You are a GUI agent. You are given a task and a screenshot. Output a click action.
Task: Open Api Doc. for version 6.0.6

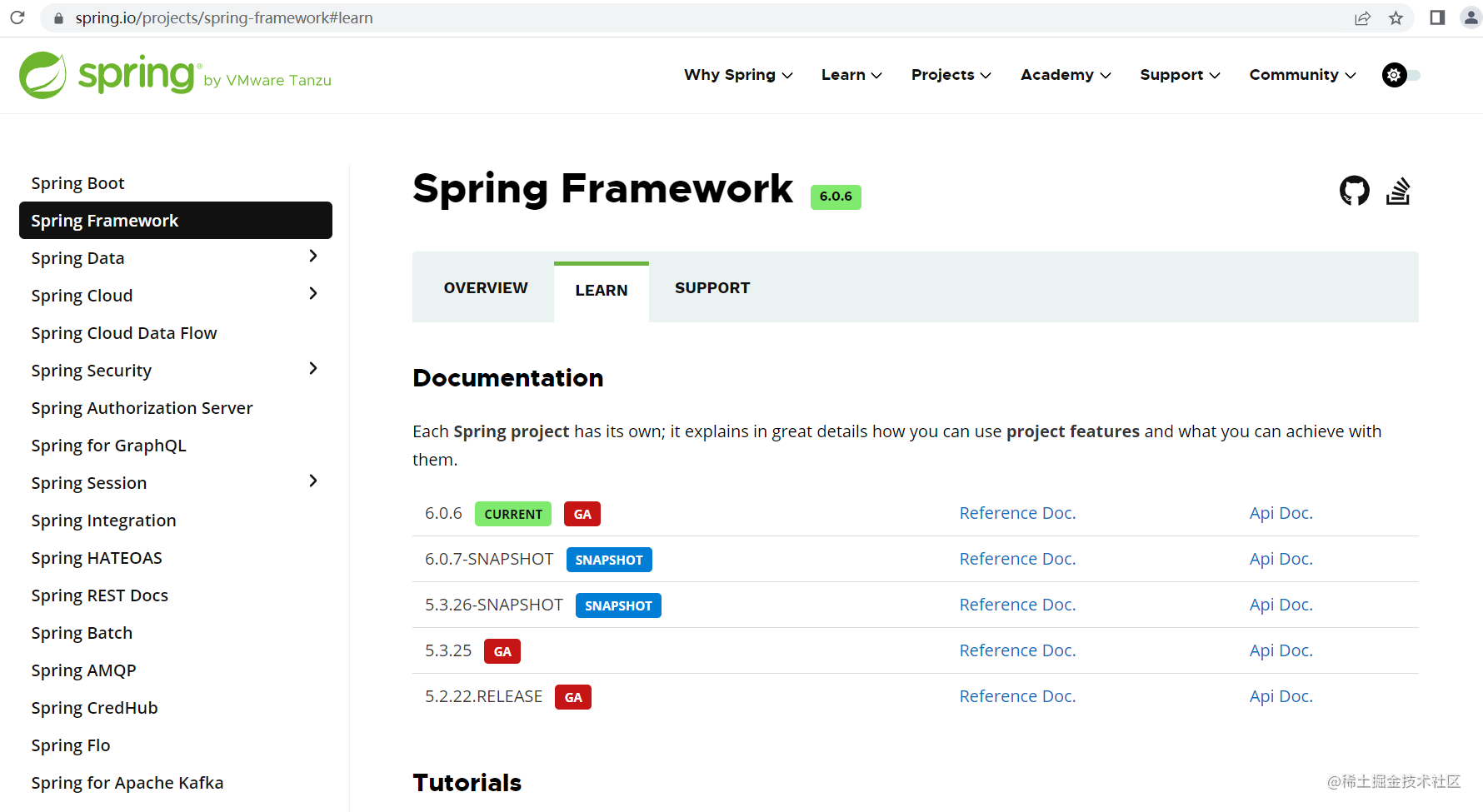tap(1281, 513)
